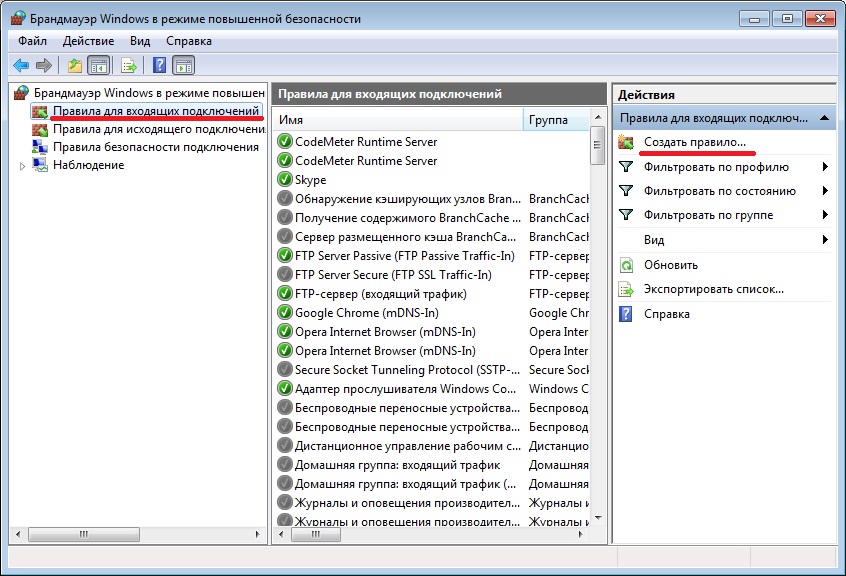Image resolution: width=846 pixels, height=576 pixels.
Task: Click the outbound rules tree icon
Action: [x=39, y=129]
